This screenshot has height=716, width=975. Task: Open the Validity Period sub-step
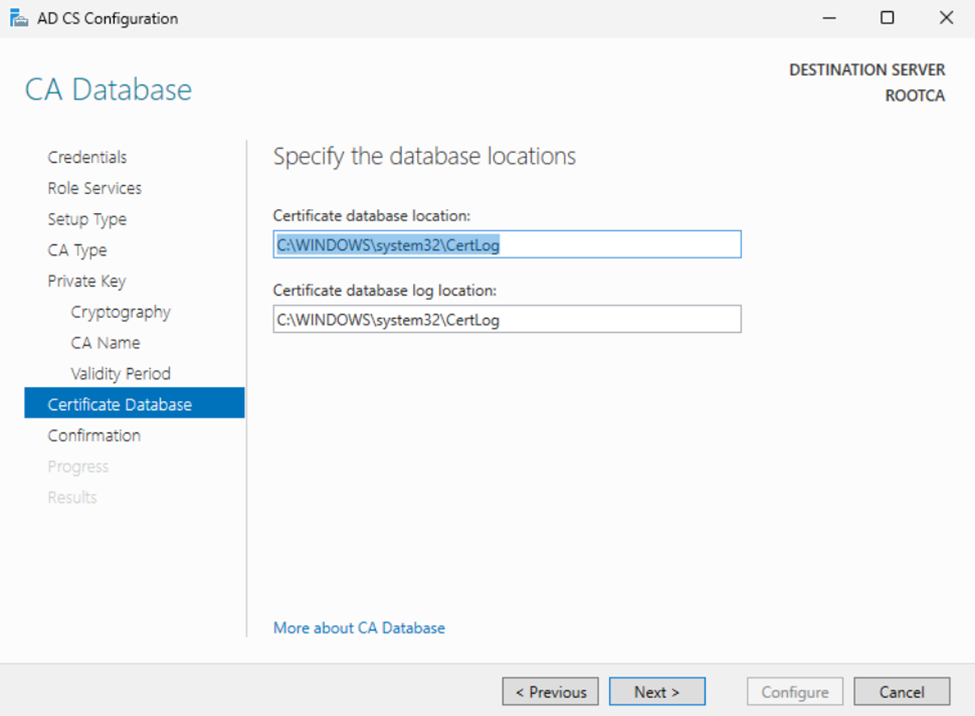coord(120,374)
